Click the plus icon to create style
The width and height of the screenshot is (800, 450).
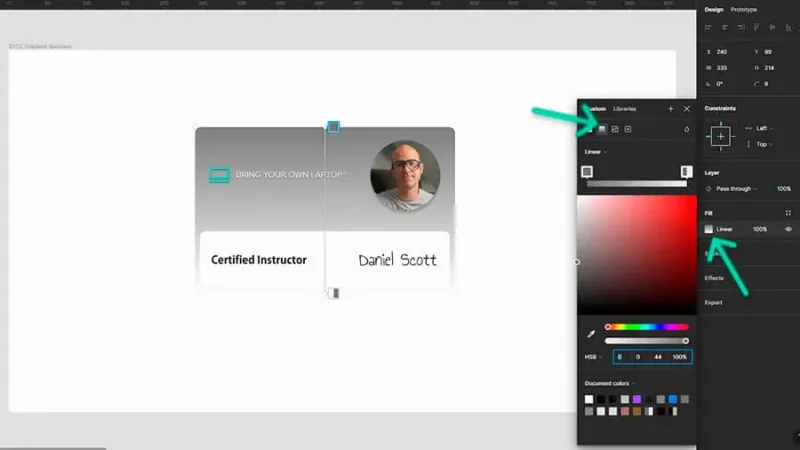point(670,108)
